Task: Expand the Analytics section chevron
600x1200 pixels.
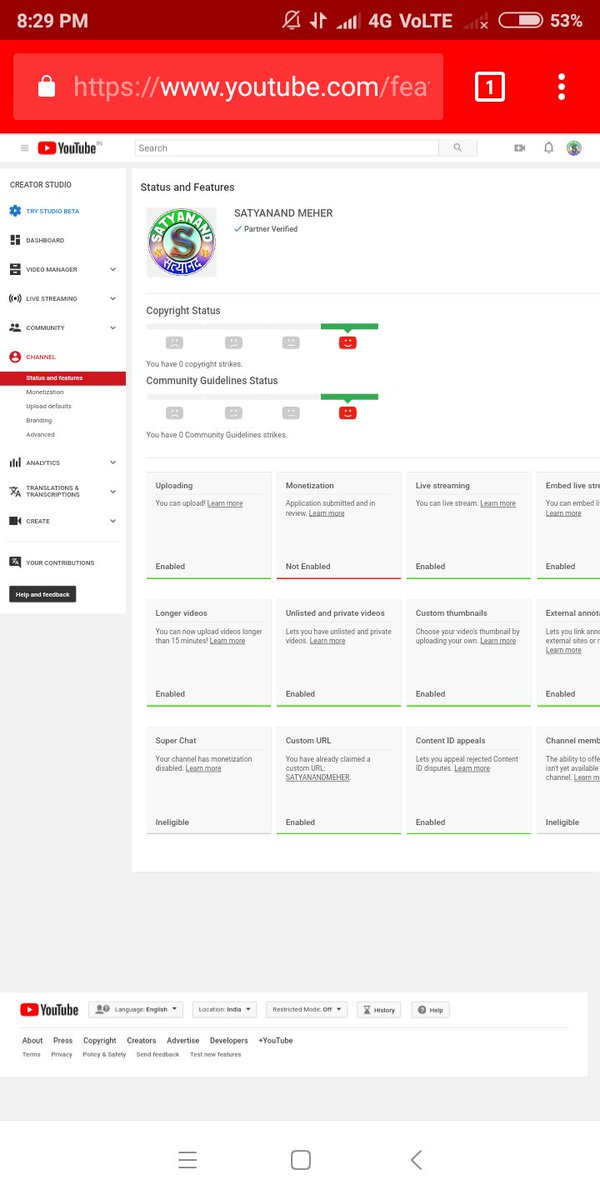Action: [113, 462]
